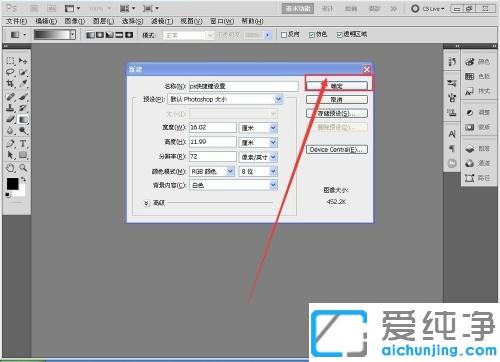Screen dimensions: 500x362
Task: Open the Character panel icon
Action: [452, 134]
